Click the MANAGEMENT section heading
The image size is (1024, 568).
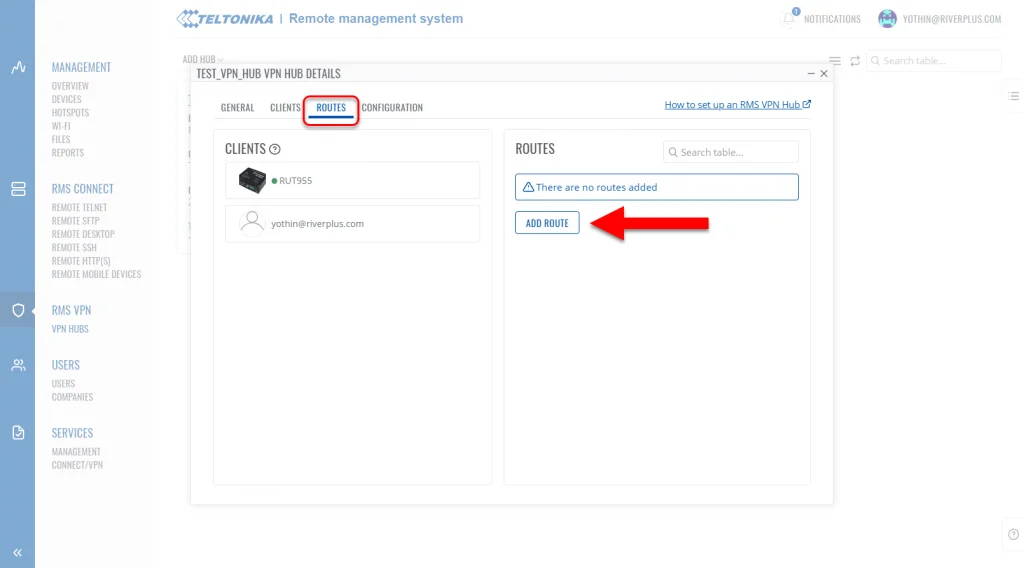[x=81, y=67]
